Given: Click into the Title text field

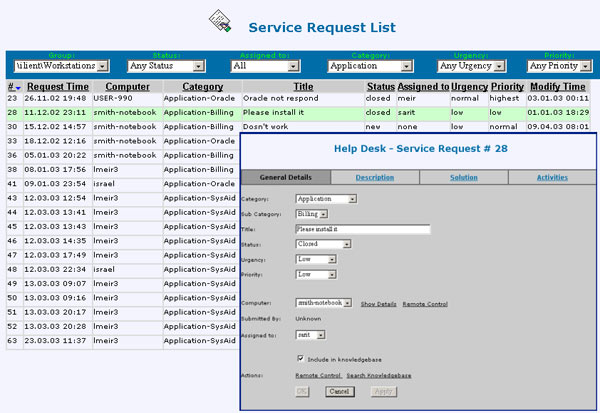Looking at the screenshot, I should (362, 229).
